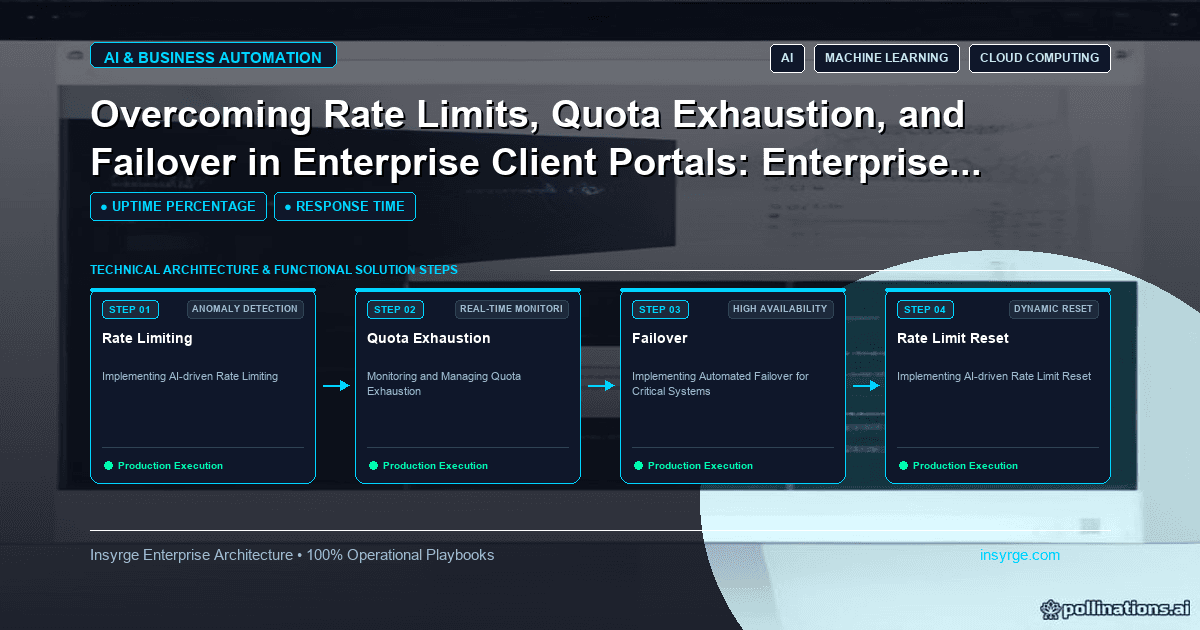Click the HIGH AVAILABILITY label

tap(780, 309)
